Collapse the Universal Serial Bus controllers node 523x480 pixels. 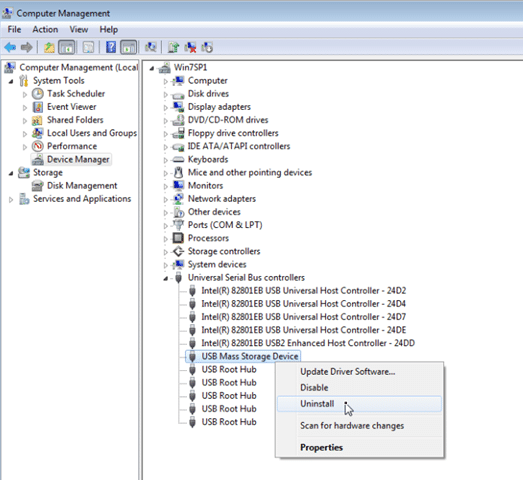(x=166, y=278)
